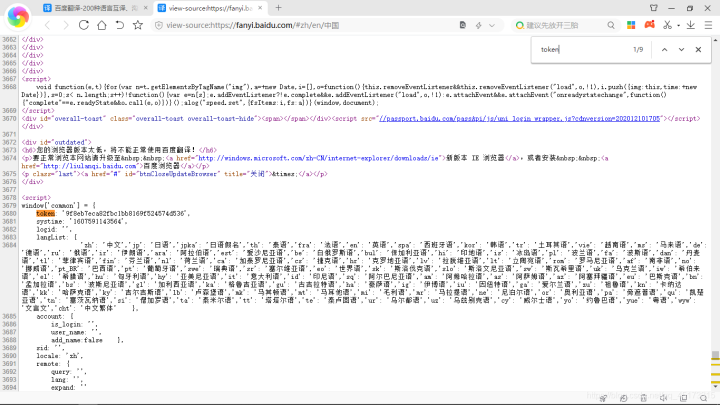Click the find box containing token
720x405 pixels.
[581, 50]
